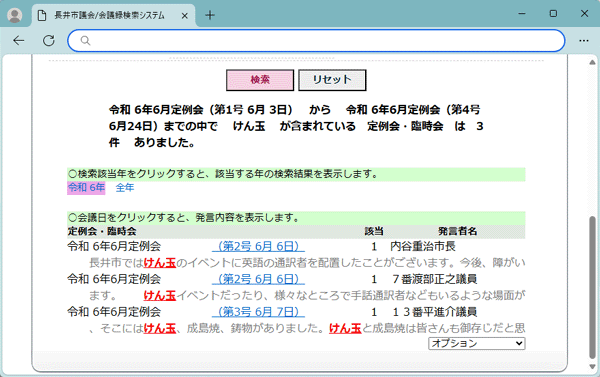600x377 pixels.
Task: Click the browser back arrow
Action: (x=18, y=41)
